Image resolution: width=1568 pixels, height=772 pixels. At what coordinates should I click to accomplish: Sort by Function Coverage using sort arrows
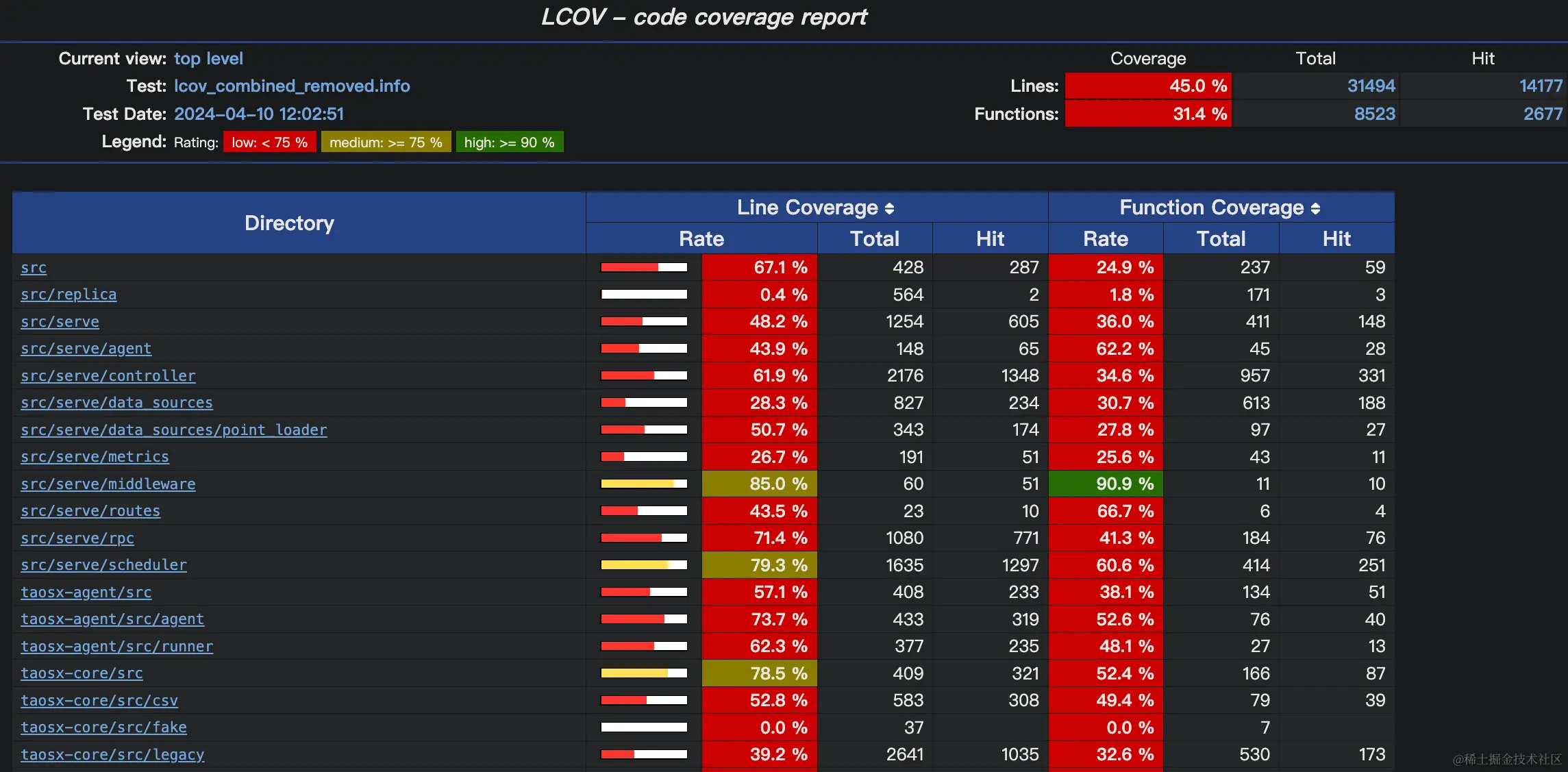(x=1315, y=208)
